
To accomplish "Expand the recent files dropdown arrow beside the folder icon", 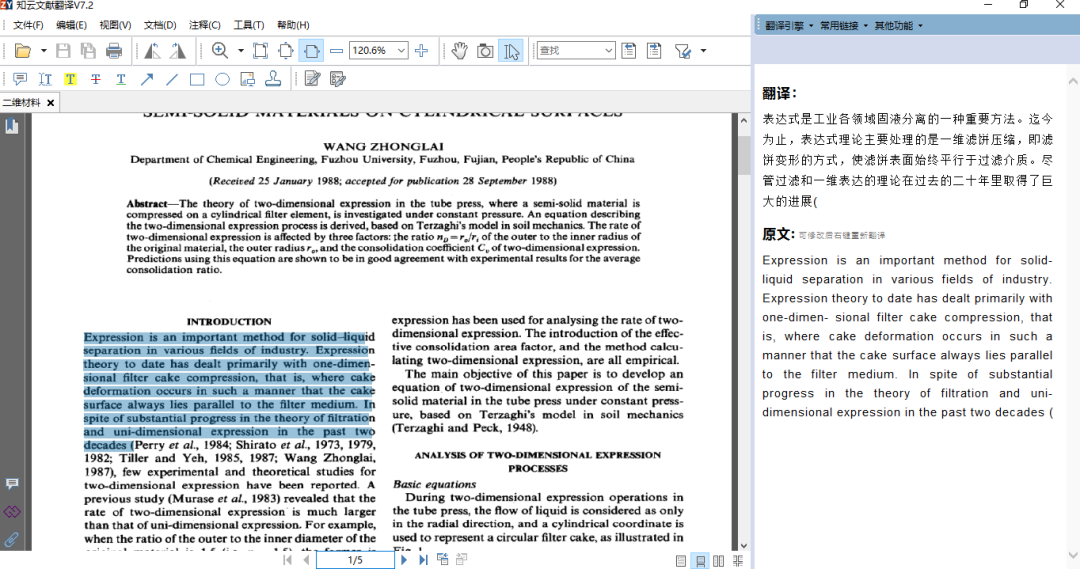I will [43, 51].
